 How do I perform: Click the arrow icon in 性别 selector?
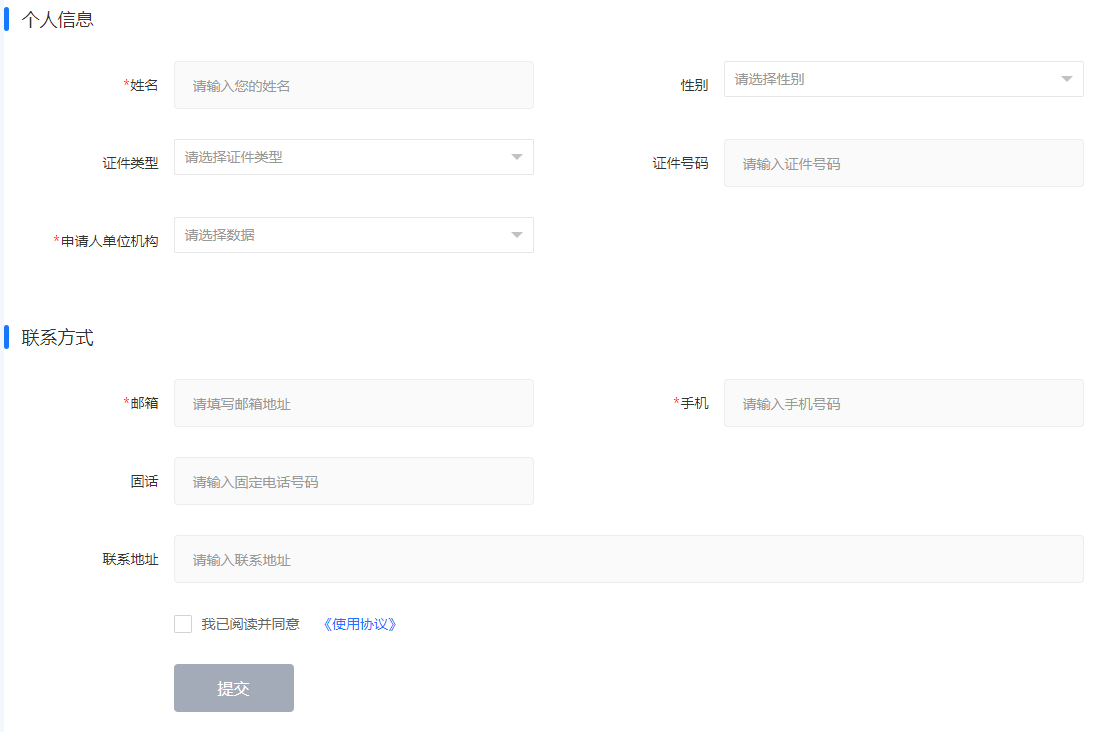(1067, 79)
